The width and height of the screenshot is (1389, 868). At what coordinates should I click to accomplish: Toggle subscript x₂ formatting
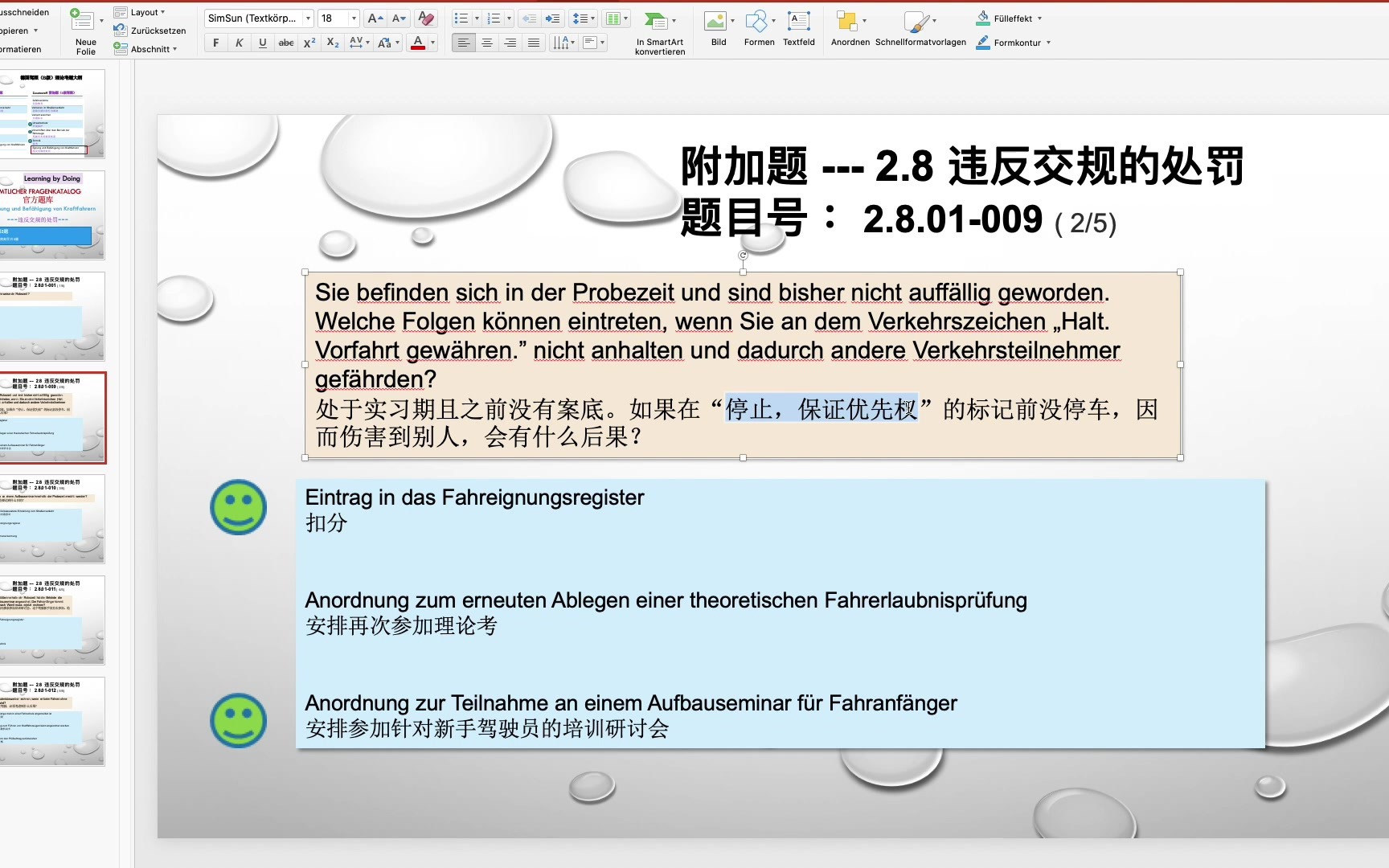click(333, 43)
